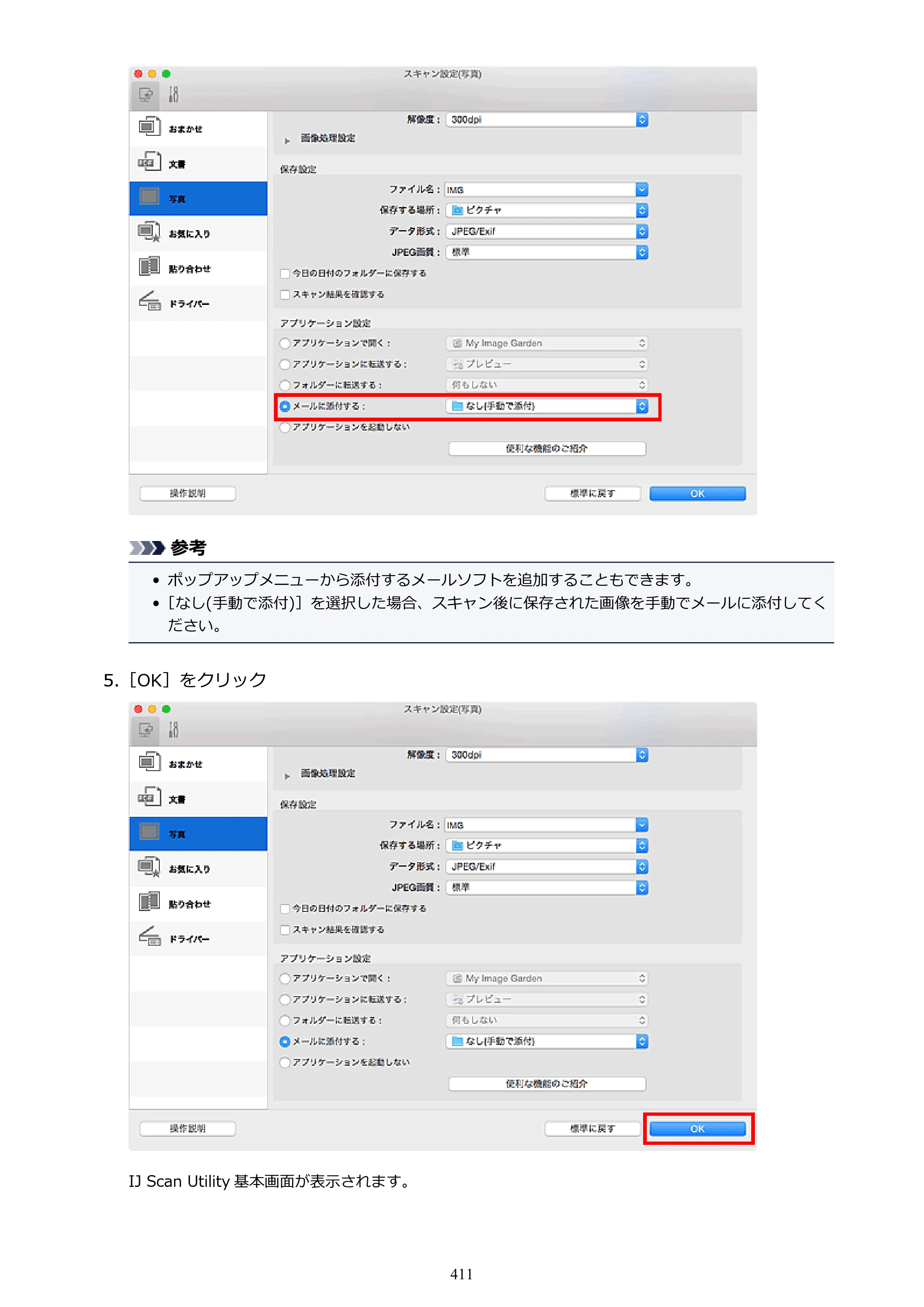Enable スキャン結果を確認する checkbox in lower dialog
This screenshot has width=924, height=1307.
(285, 930)
